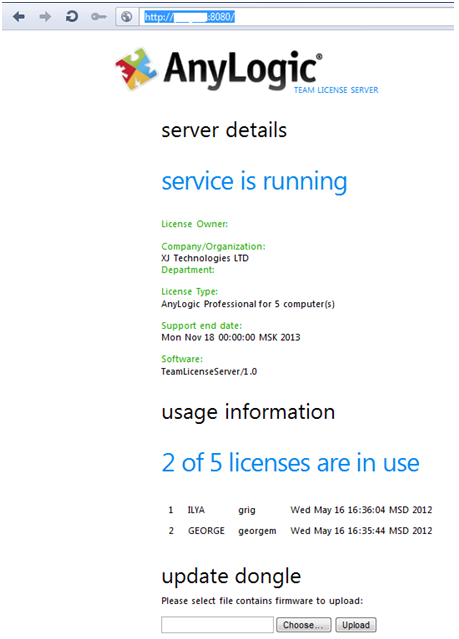Click the 'server details' heading
Image resolution: width=459 pixels, height=639 pixels.
(x=224, y=130)
